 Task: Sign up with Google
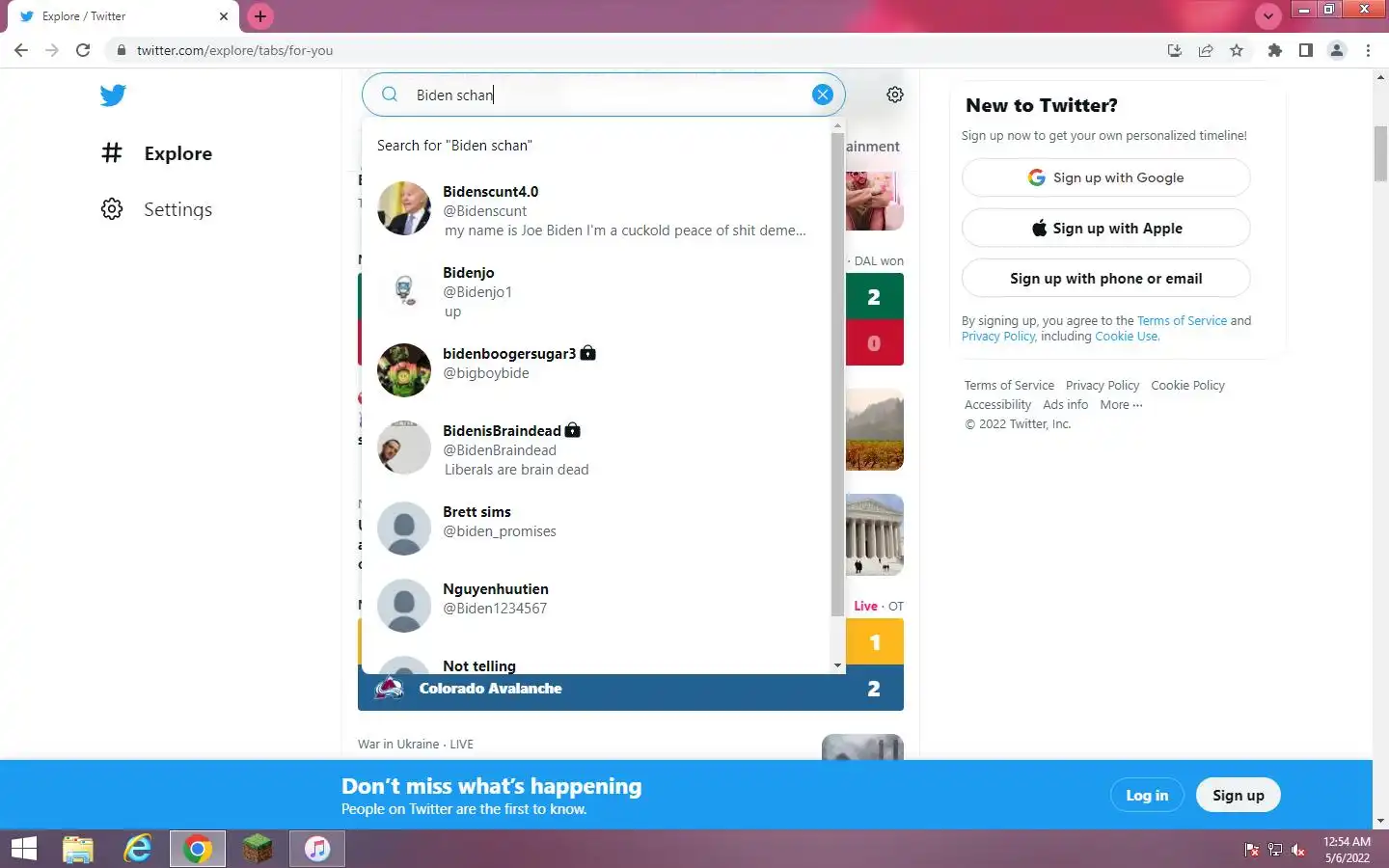pos(1105,177)
